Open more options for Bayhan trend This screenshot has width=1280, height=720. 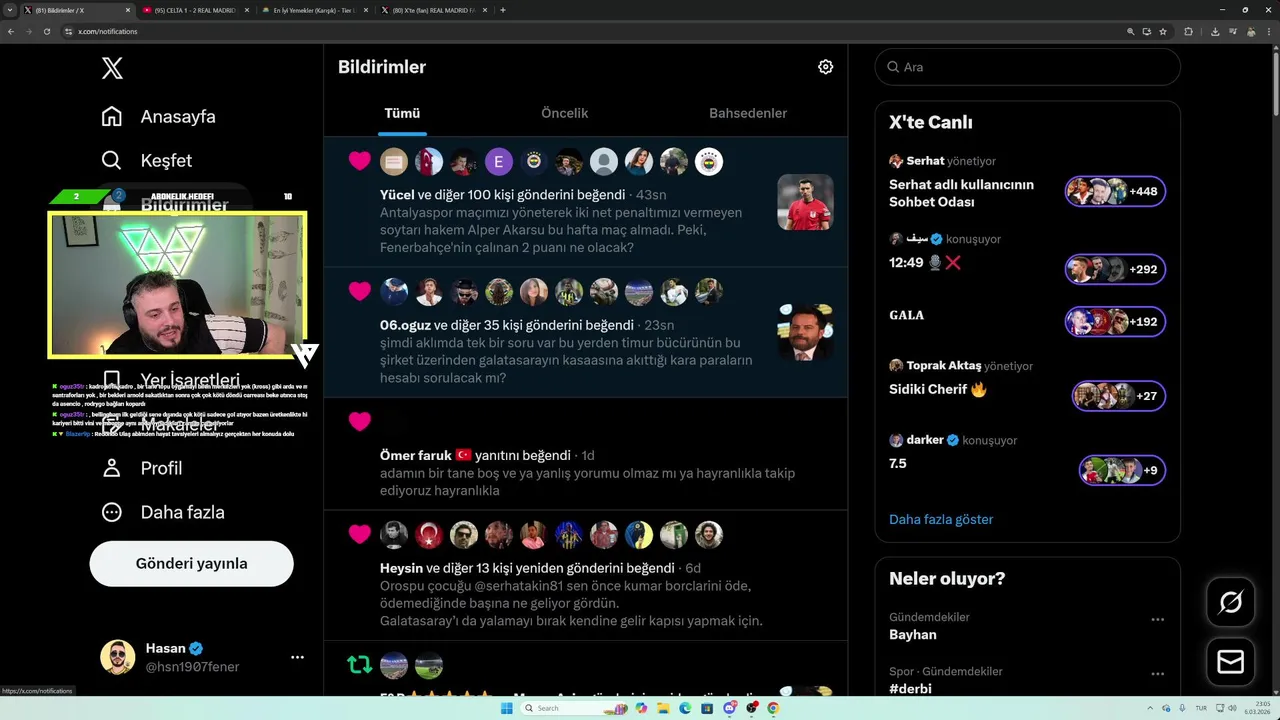1157,619
